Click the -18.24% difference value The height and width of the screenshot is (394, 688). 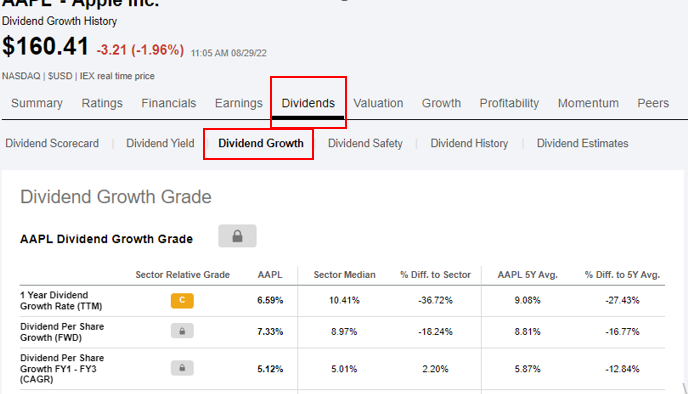click(435, 332)
